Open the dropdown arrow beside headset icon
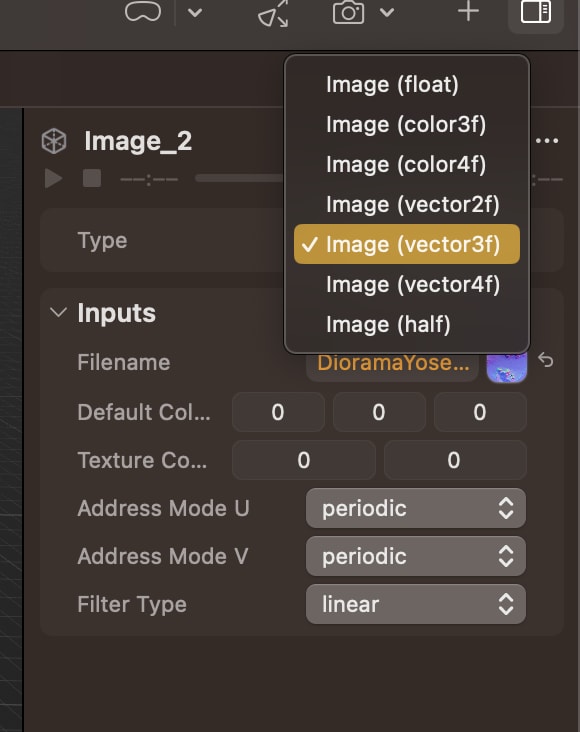The image size is (580, 732). [195, 13]
